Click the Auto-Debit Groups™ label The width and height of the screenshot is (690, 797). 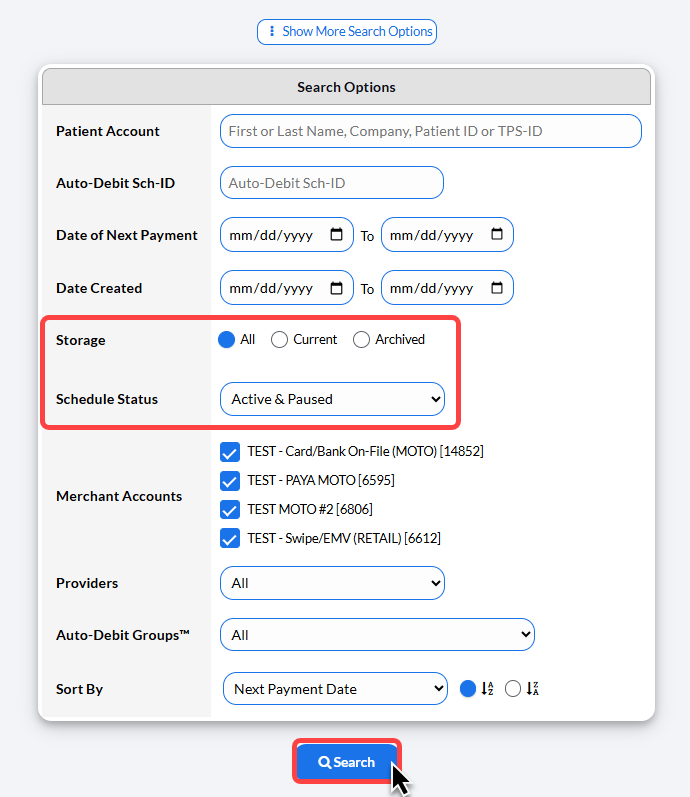(x=123, y=635)
